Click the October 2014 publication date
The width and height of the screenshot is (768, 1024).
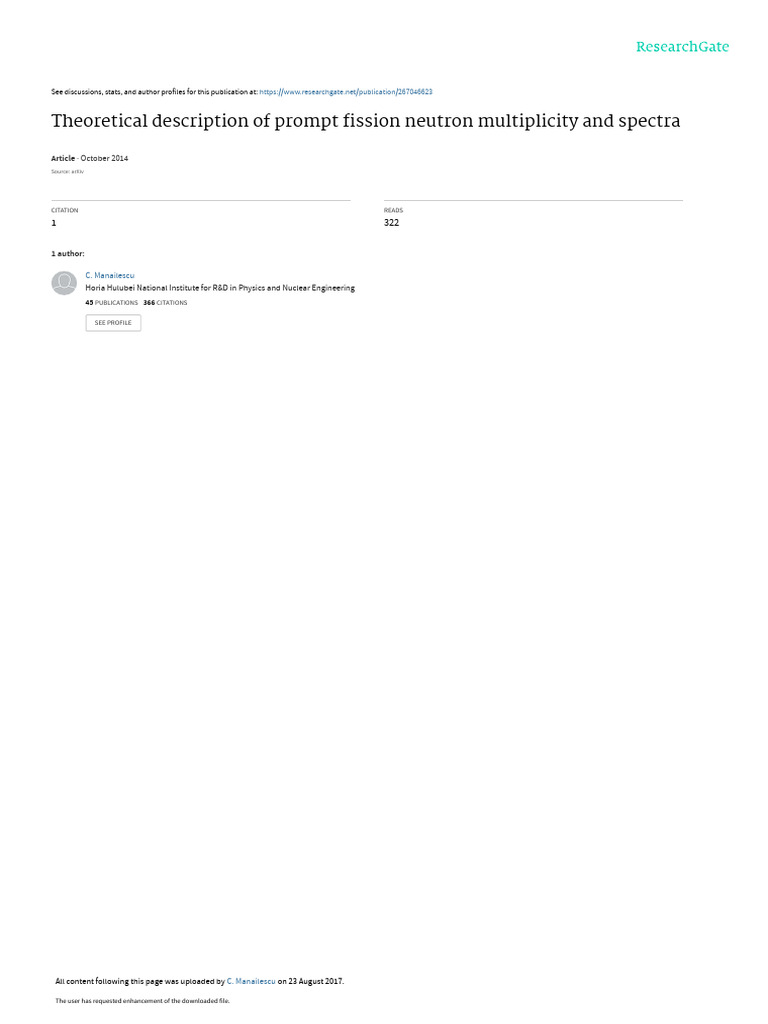pyautogui.click(x=104, y=158)
